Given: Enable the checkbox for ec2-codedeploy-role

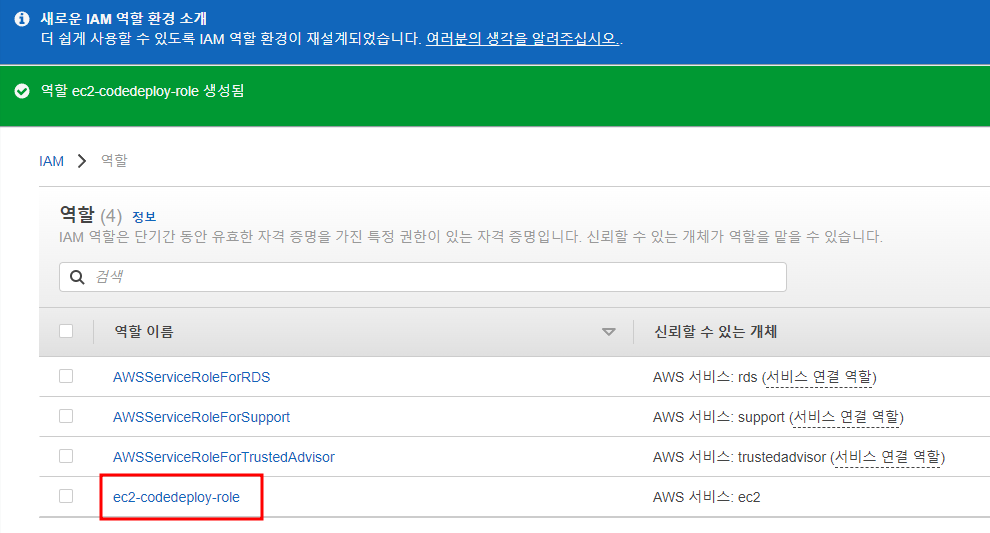Looking at the screenshot, I should pos(66,496).
